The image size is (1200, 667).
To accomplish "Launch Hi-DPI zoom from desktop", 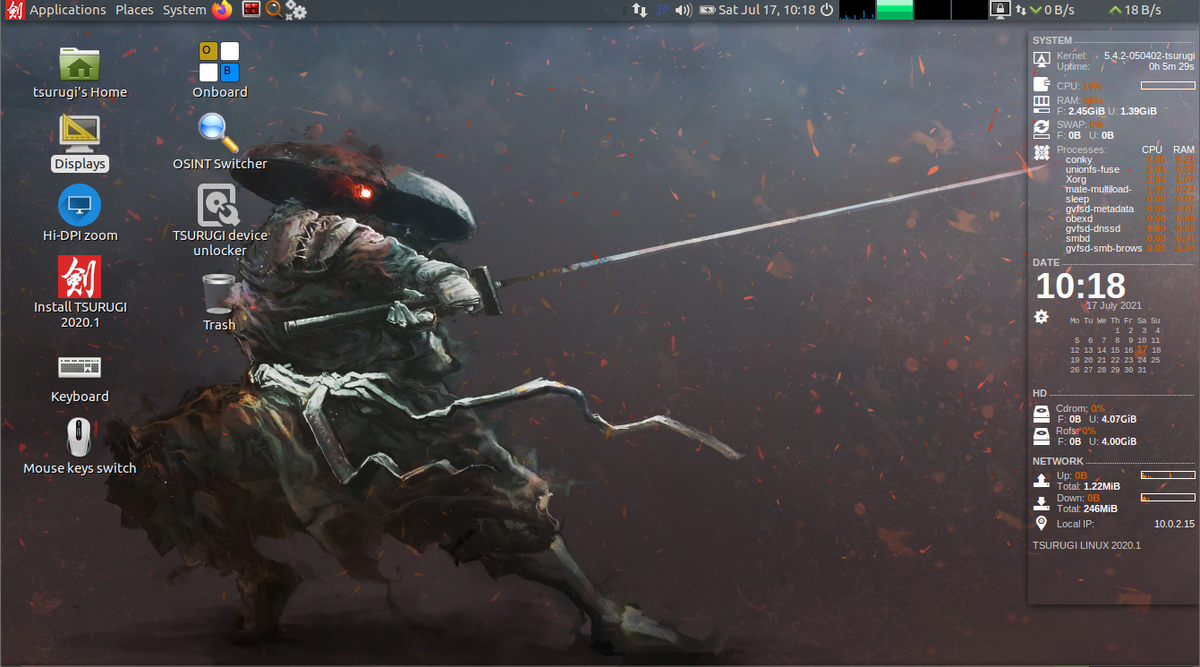I will tap(79, 214).
